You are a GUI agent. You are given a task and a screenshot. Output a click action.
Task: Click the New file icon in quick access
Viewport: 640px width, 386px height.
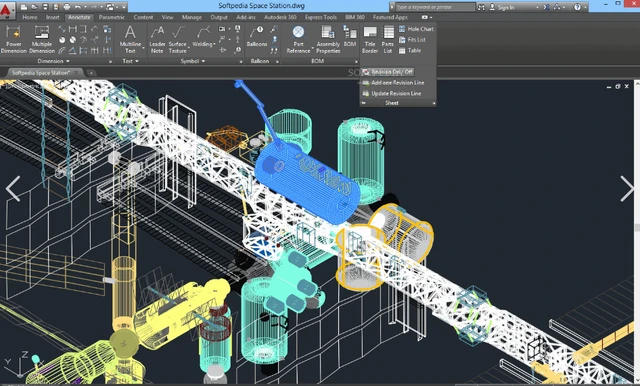click(x=24, y=7)
